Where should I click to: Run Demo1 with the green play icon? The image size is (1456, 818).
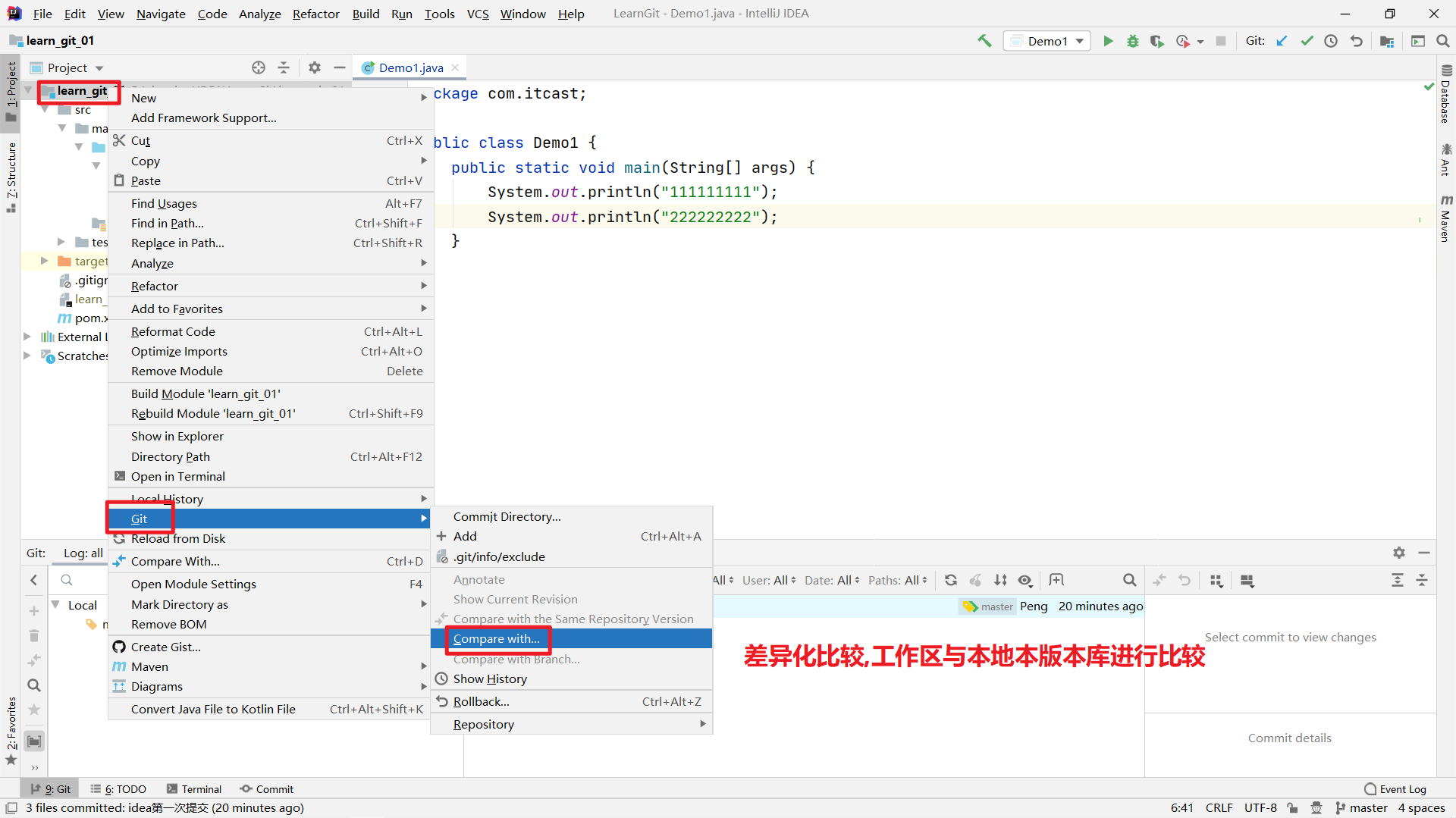point(1108,41)
